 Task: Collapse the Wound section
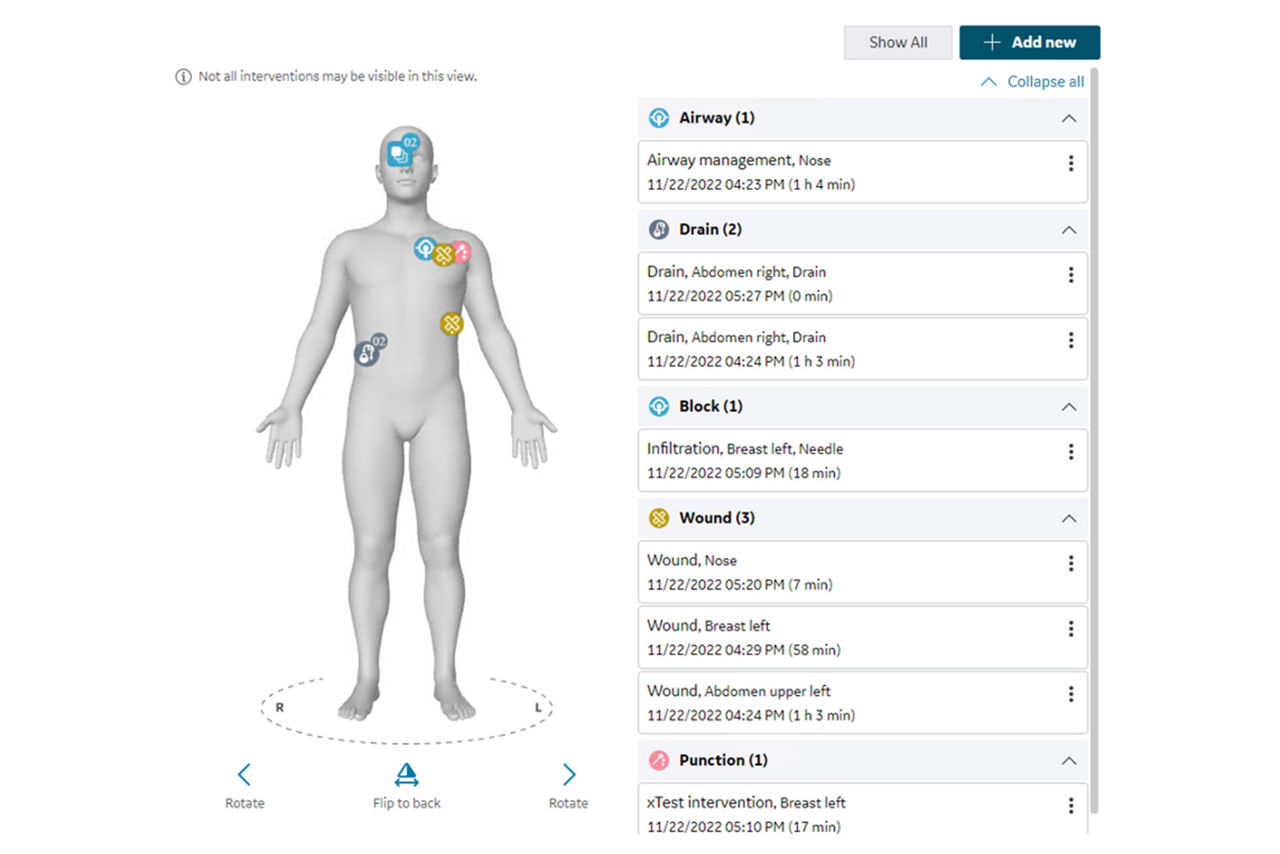pyautogui.click(x=1070, y=518)
